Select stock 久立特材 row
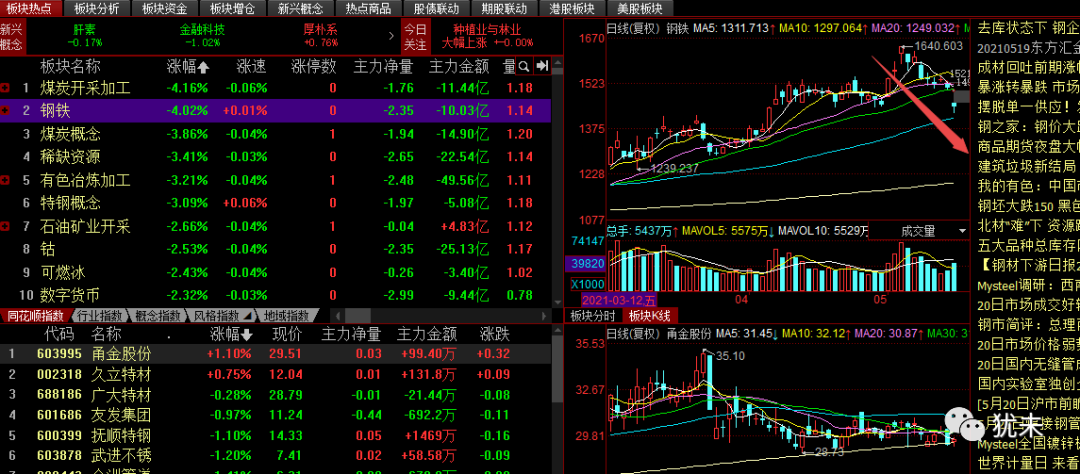 pos(276,375)
